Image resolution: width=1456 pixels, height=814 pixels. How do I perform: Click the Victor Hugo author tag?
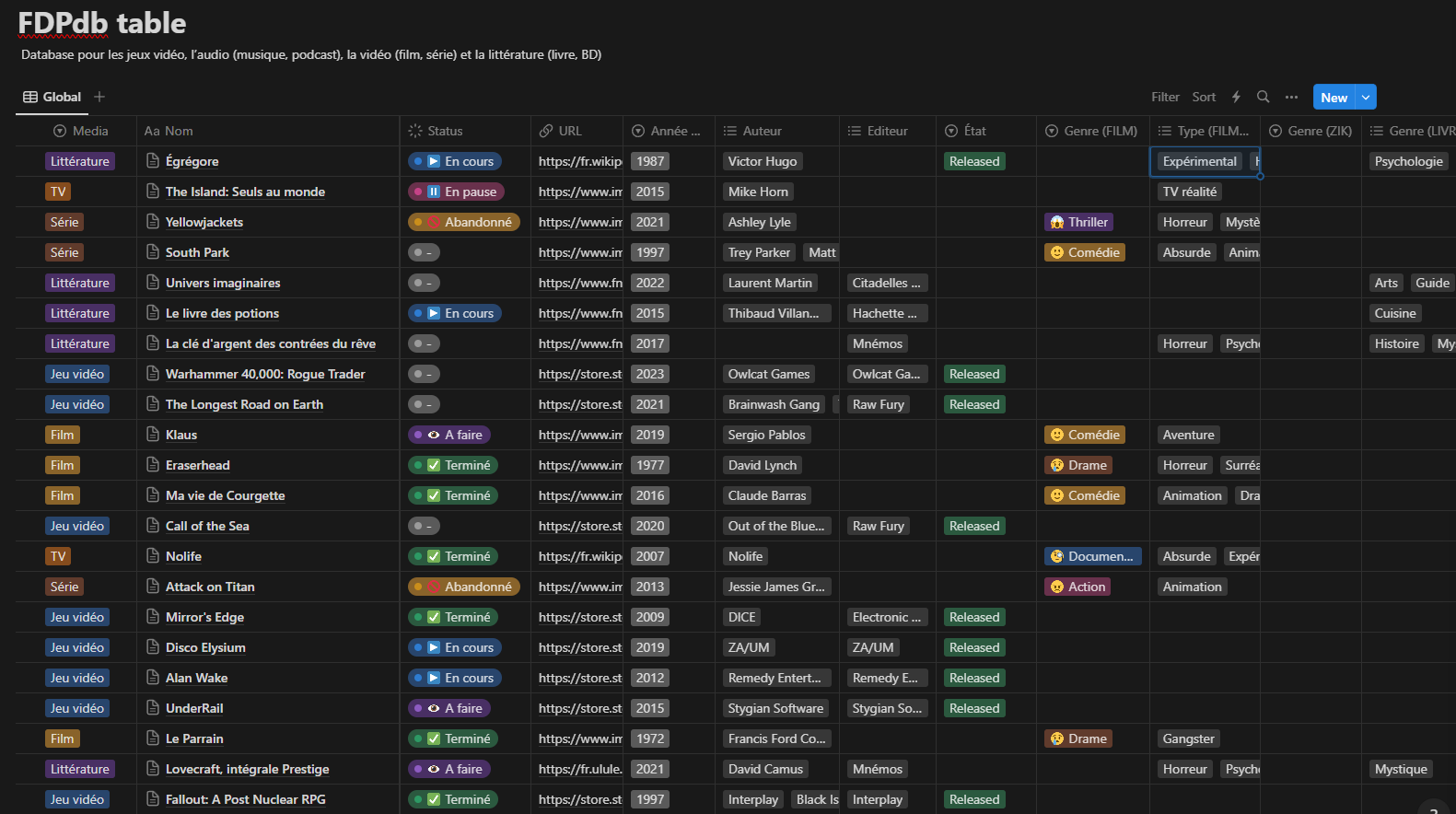[763, 161]
